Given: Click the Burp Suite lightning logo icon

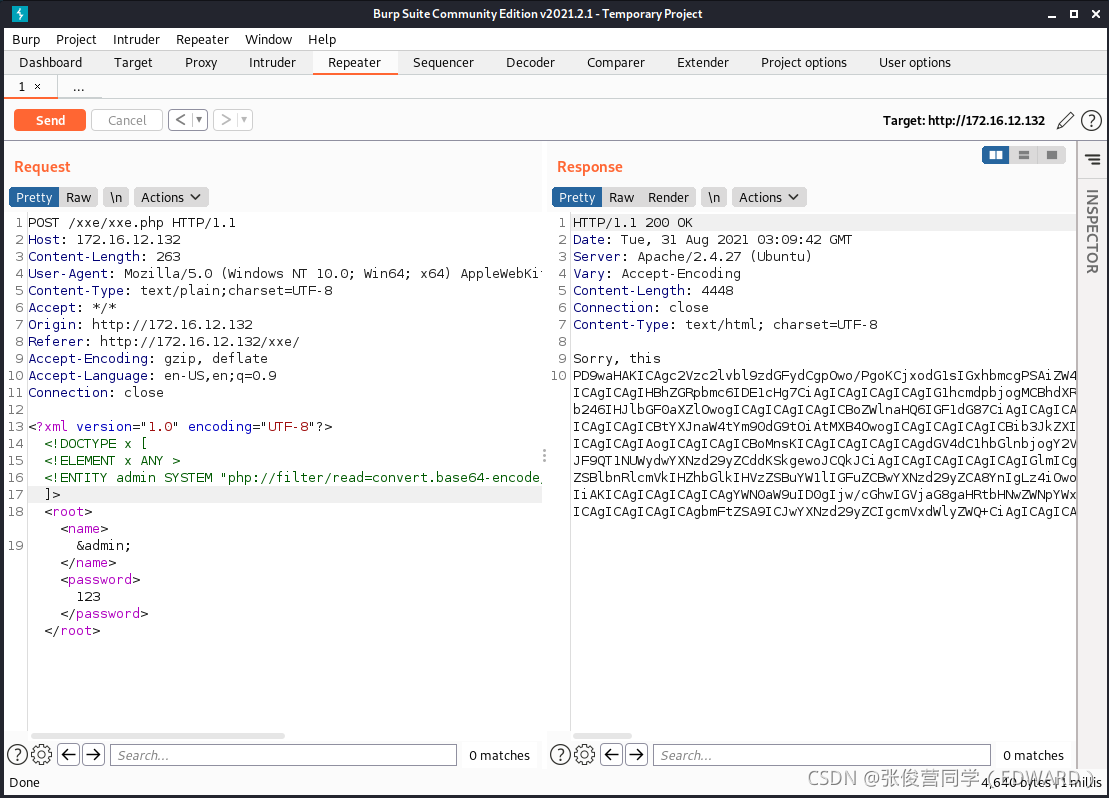Looking at the screenshot, I should (20, 13).
